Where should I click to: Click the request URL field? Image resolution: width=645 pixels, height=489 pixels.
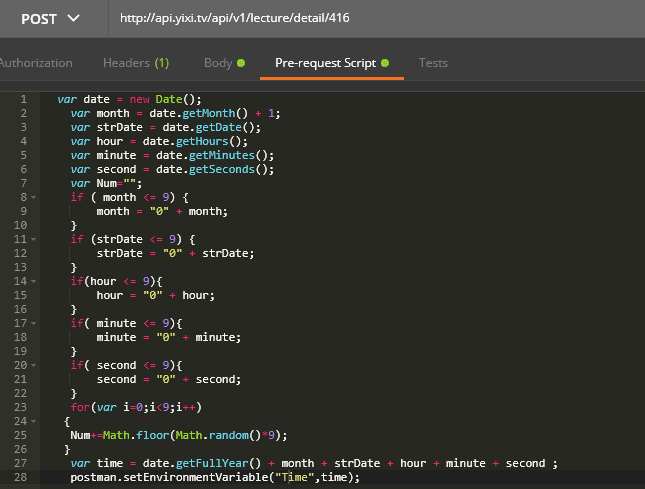pyautogui.click(x=376, y=19)
